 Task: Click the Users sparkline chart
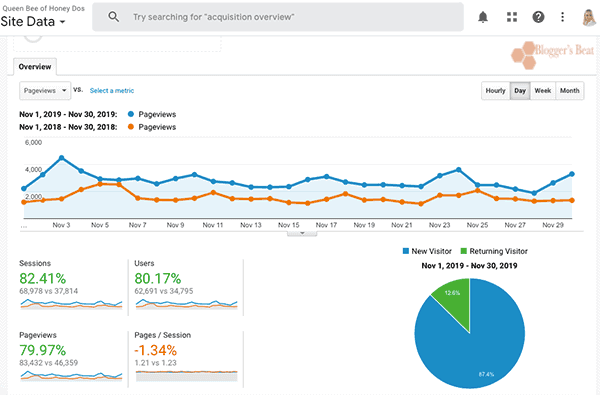186,304
